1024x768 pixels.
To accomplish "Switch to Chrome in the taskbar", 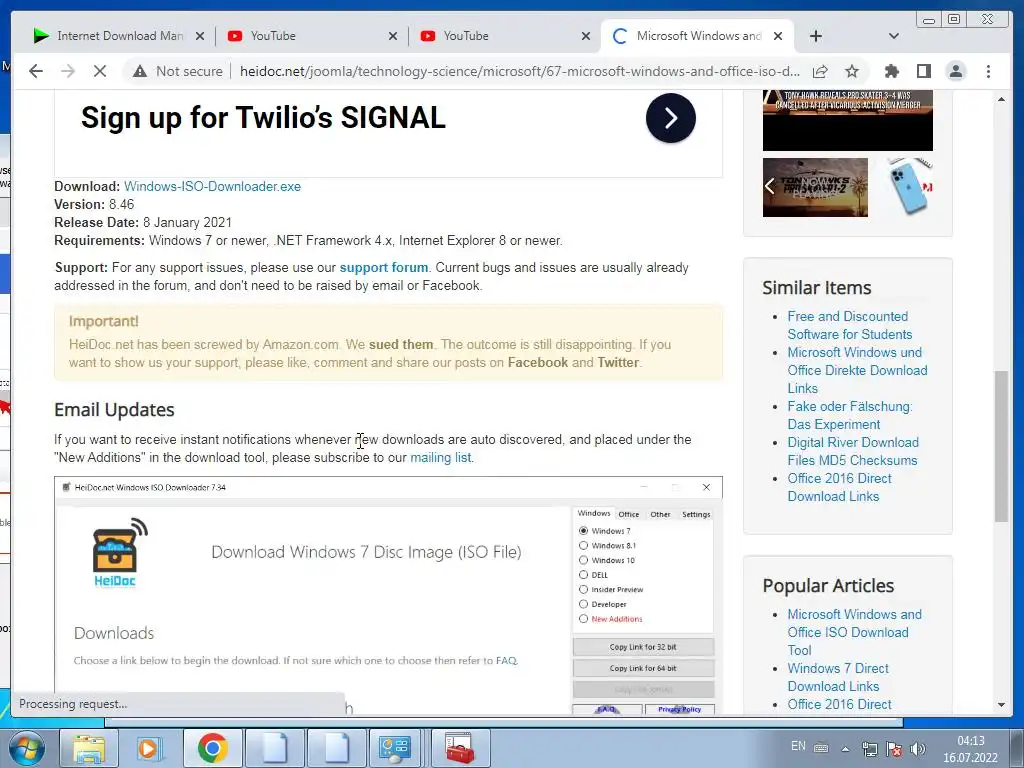I will 212,748.
